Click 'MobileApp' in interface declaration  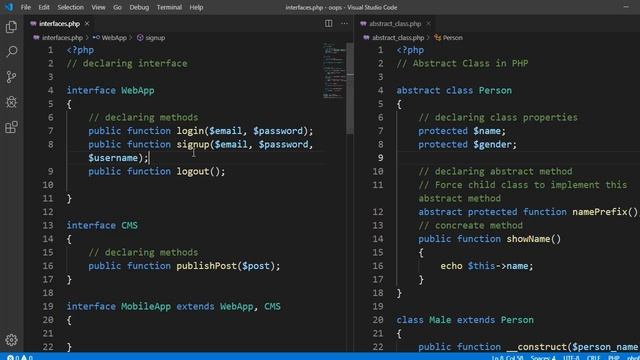click(146, 306)
